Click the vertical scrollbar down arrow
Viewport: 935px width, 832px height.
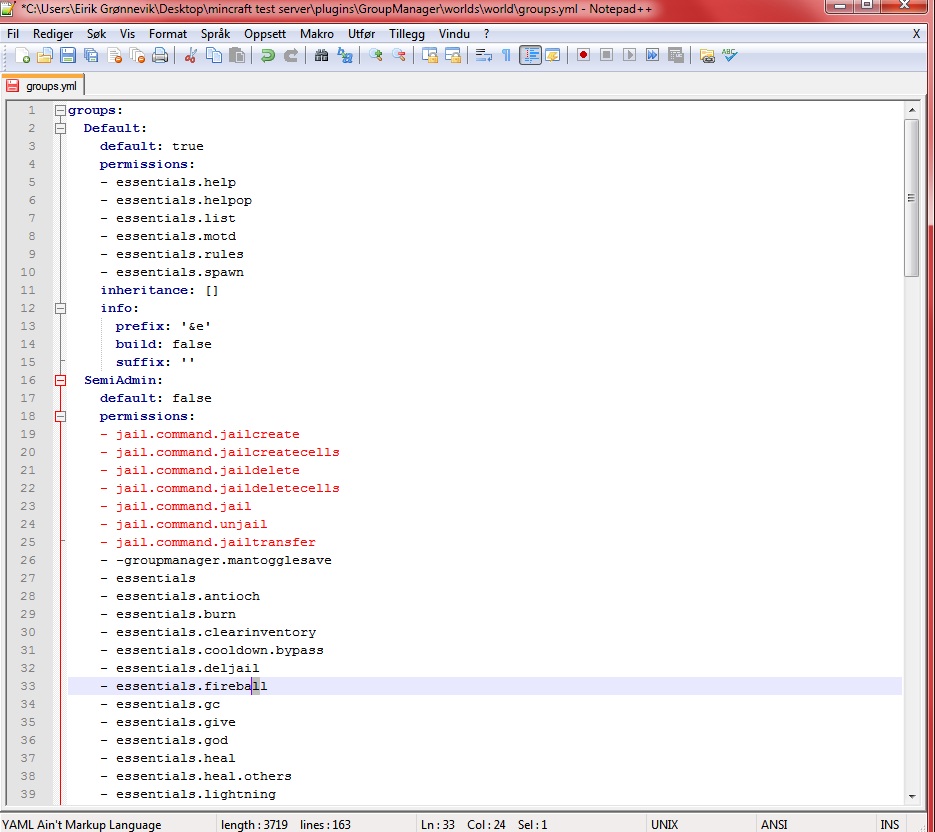coord(911,796)
